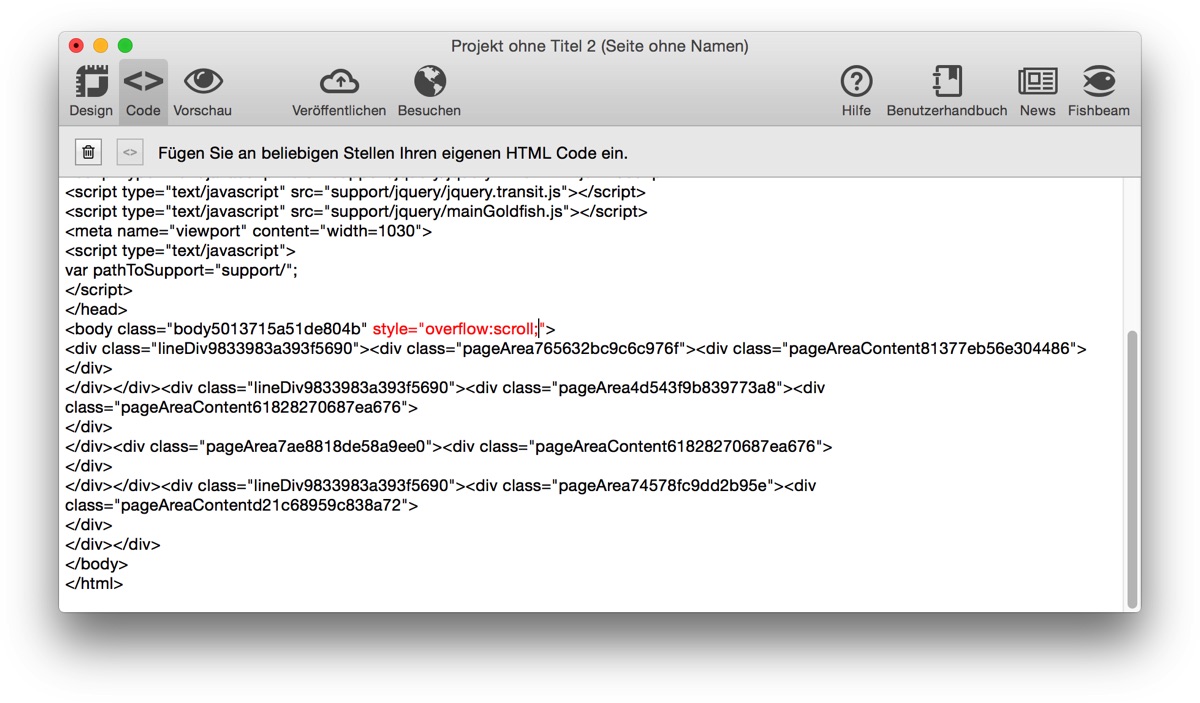Click the closing </head> tag line
This screenshot has height=703, width=1200.
pos(96,309)
